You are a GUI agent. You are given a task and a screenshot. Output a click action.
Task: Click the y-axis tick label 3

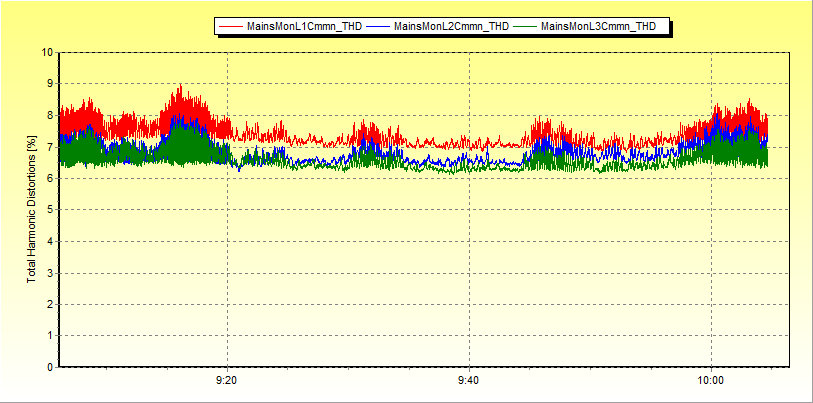pos(50,273)
